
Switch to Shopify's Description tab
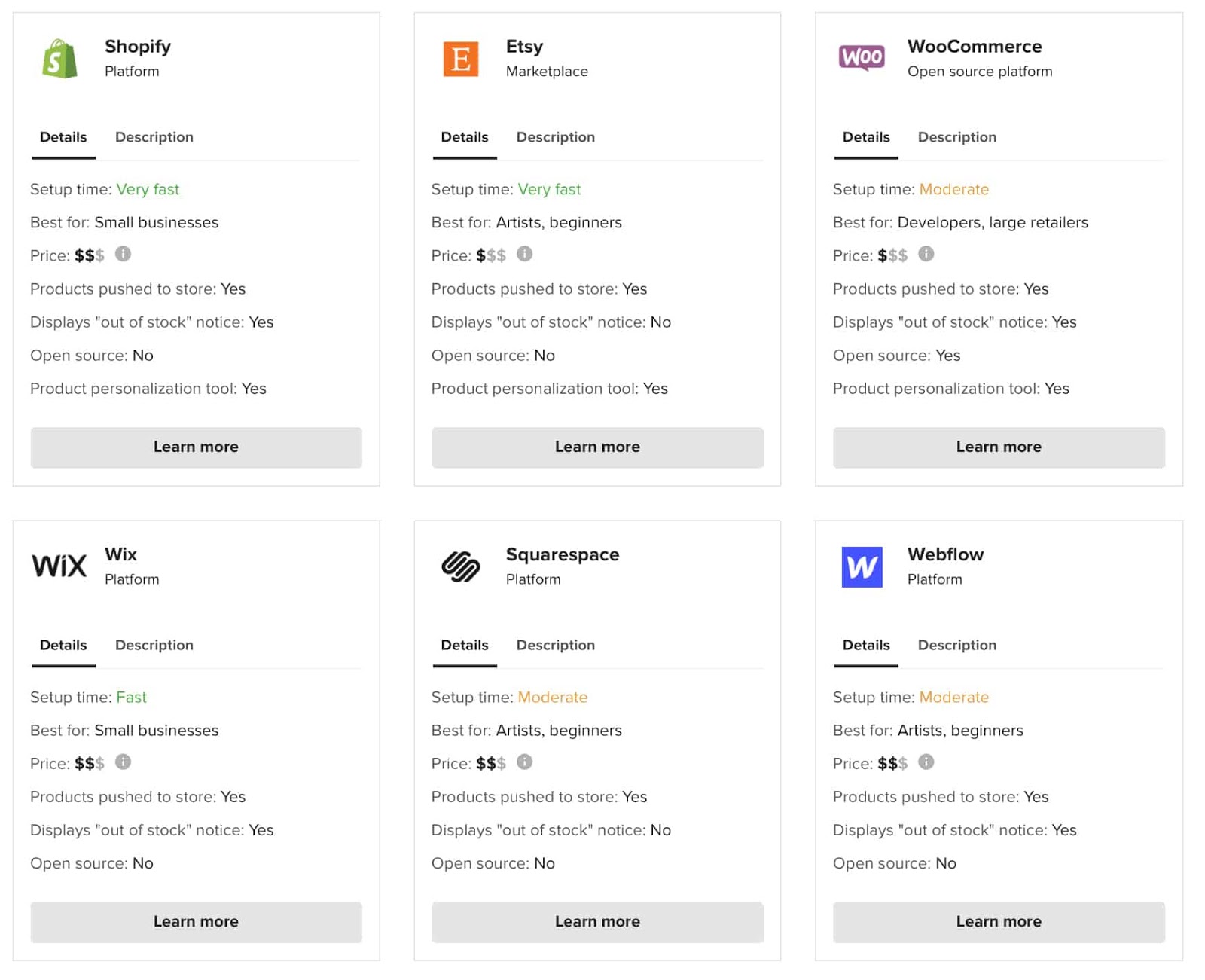[x=154, y=137]
